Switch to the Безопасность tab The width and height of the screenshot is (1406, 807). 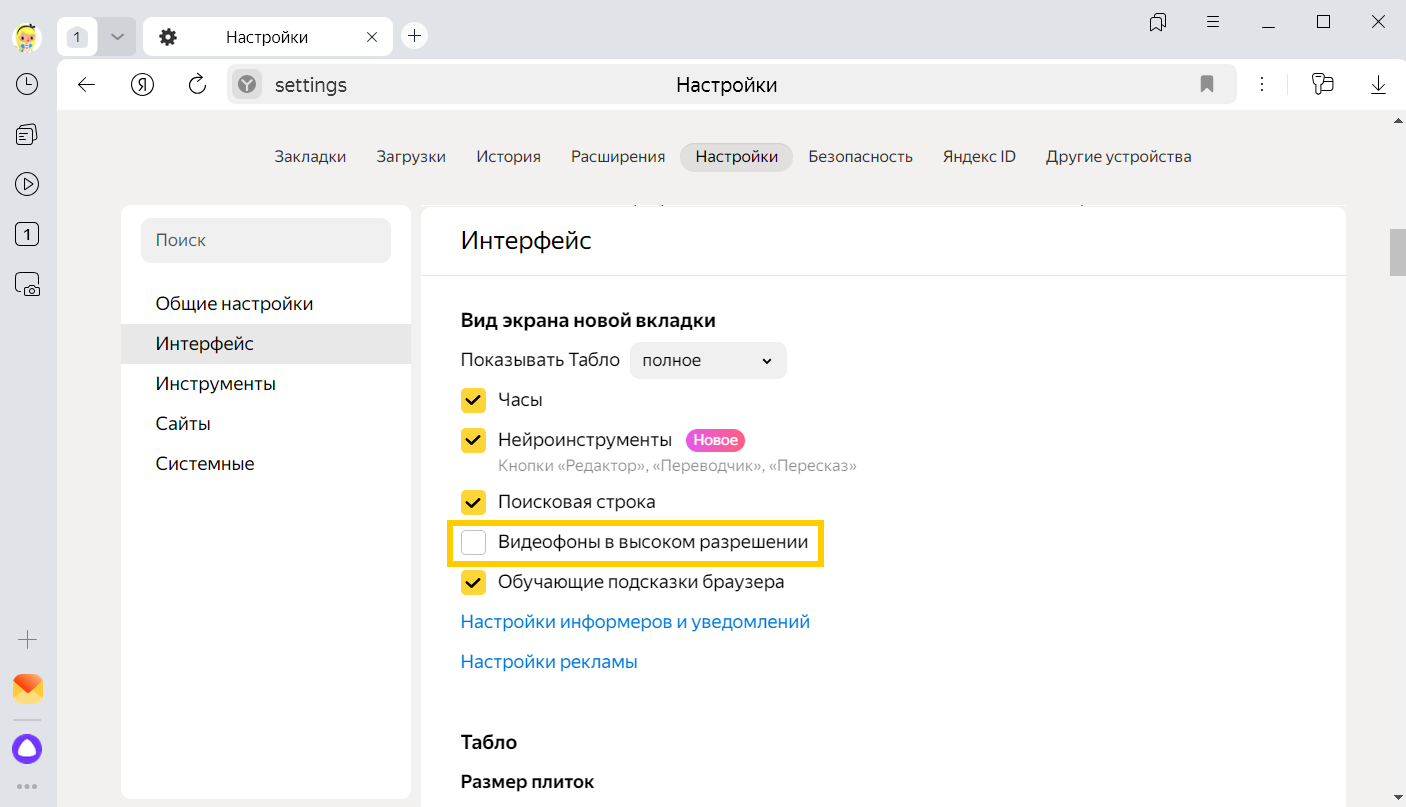860,156
